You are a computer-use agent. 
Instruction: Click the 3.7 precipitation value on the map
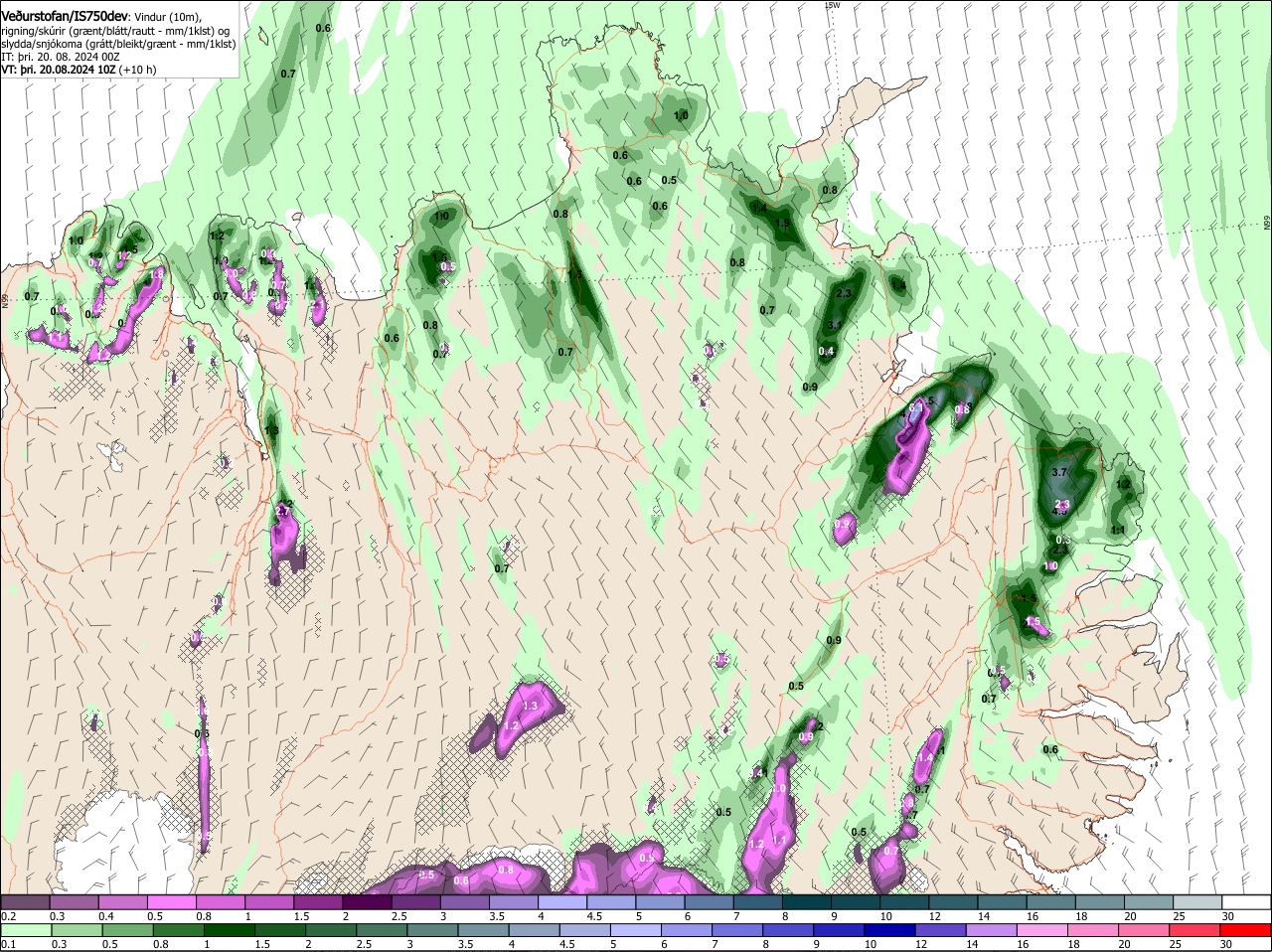[1059, 473]
